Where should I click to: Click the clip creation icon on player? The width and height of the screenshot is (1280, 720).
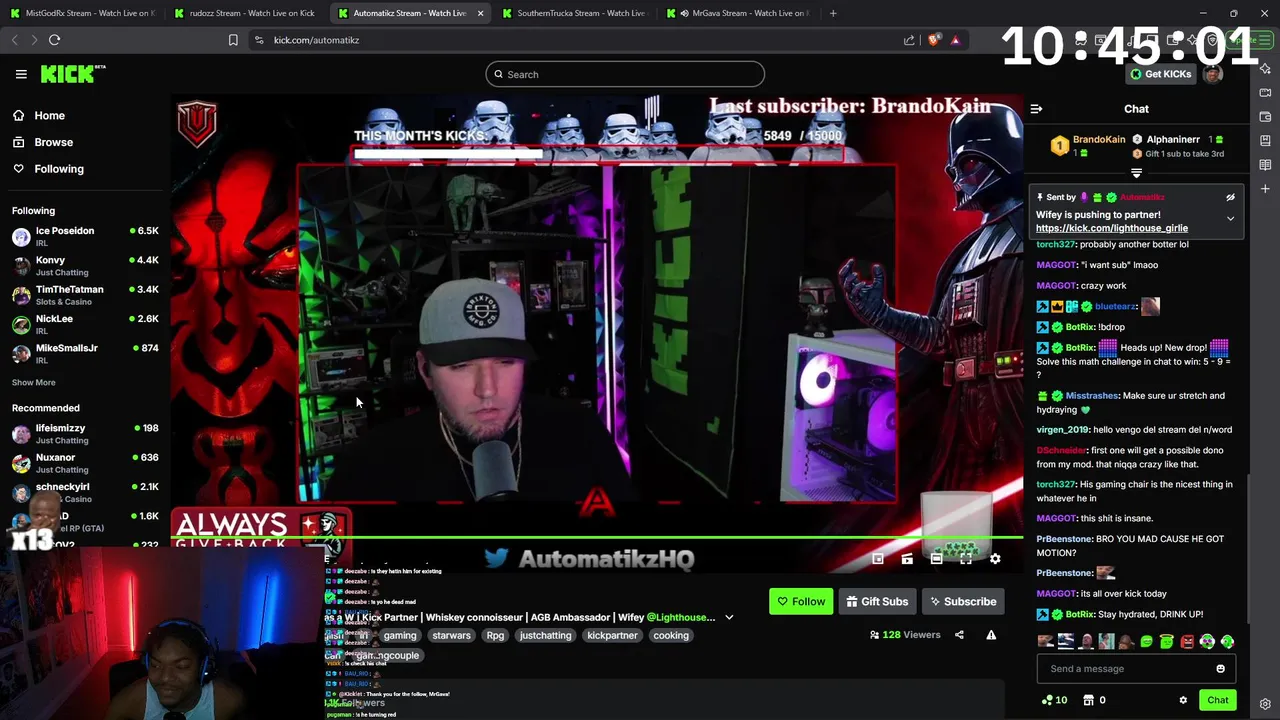907,559
